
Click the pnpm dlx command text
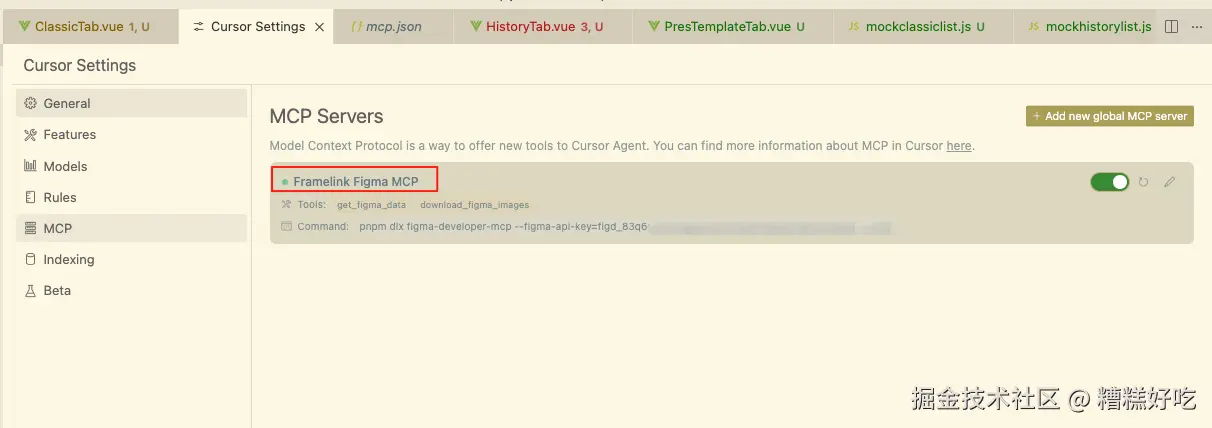(505, 227)
